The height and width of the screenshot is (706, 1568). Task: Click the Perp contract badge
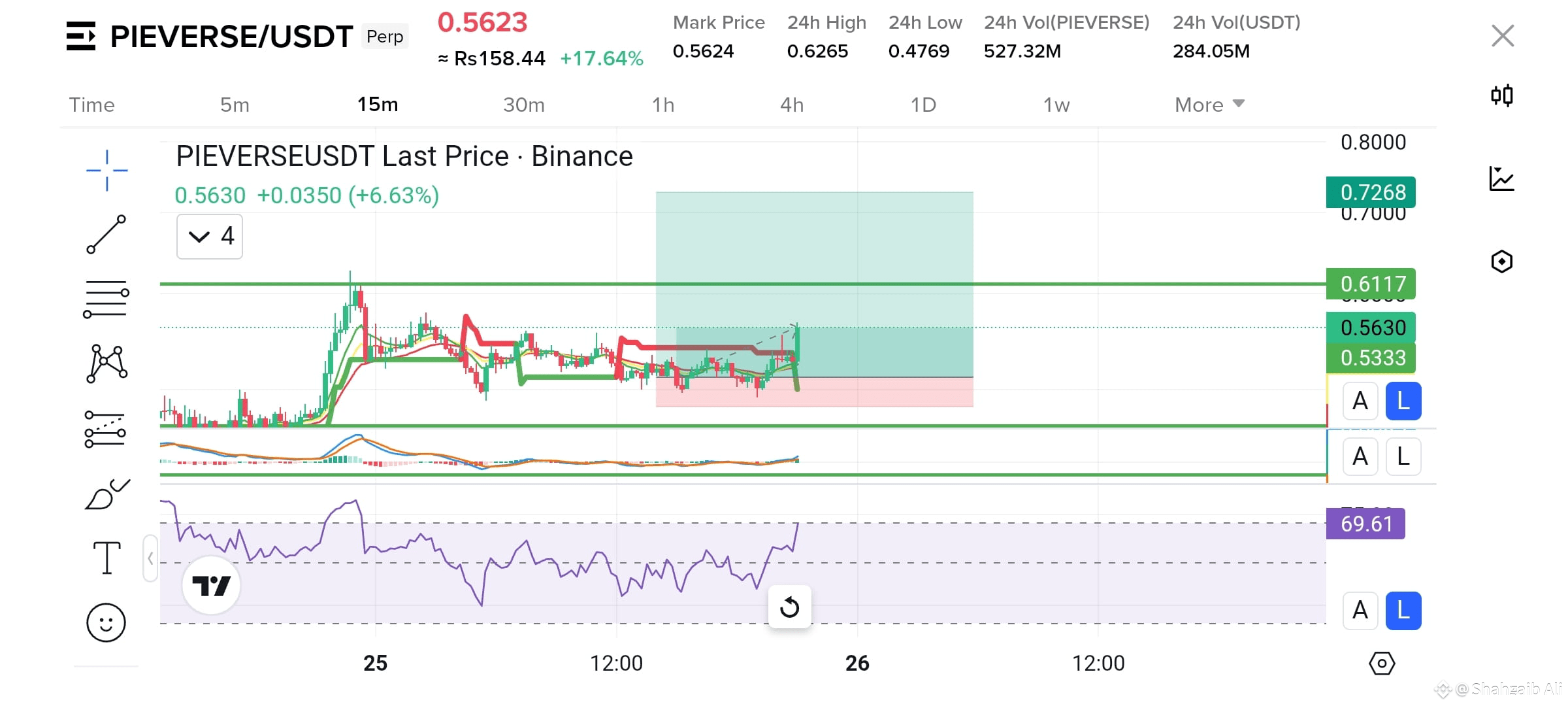point(385,37)
